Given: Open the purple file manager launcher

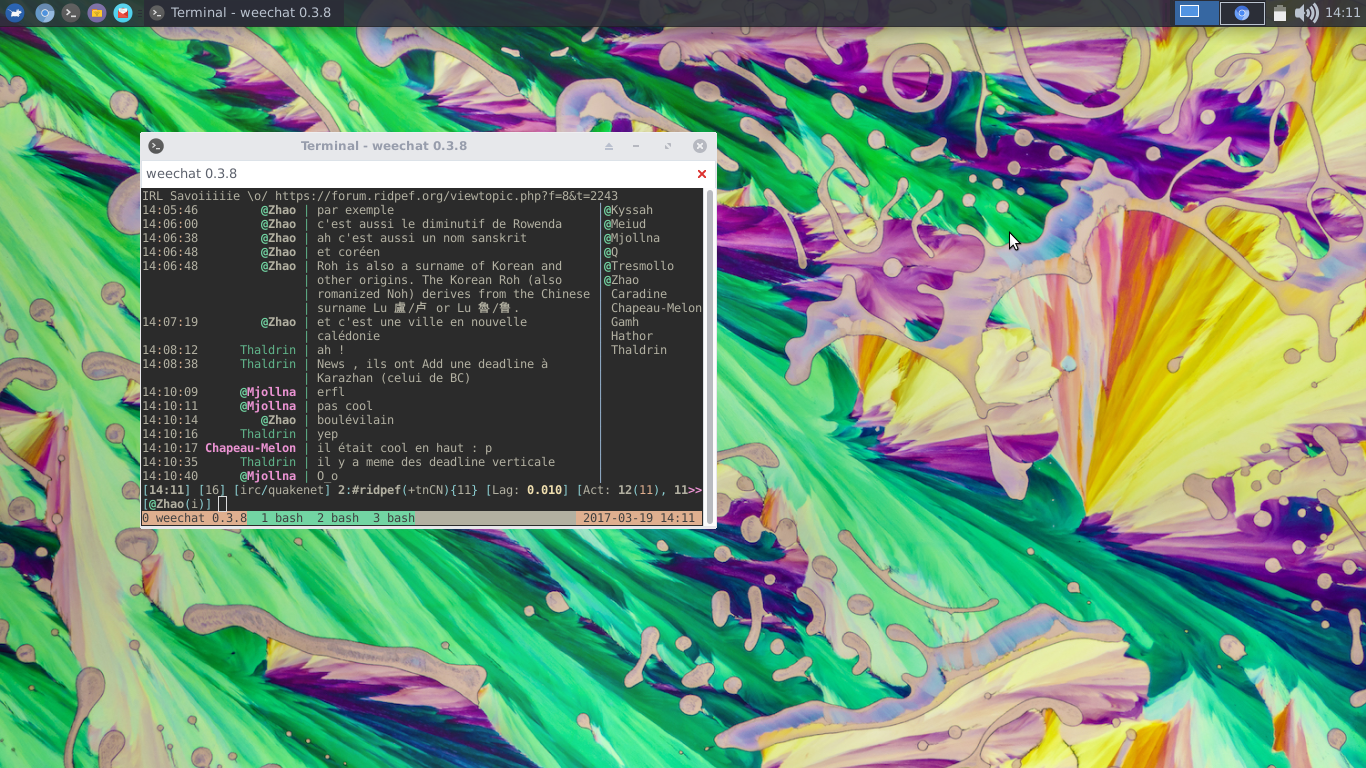Looking at the screenshot, I should [x=96, y=13].
